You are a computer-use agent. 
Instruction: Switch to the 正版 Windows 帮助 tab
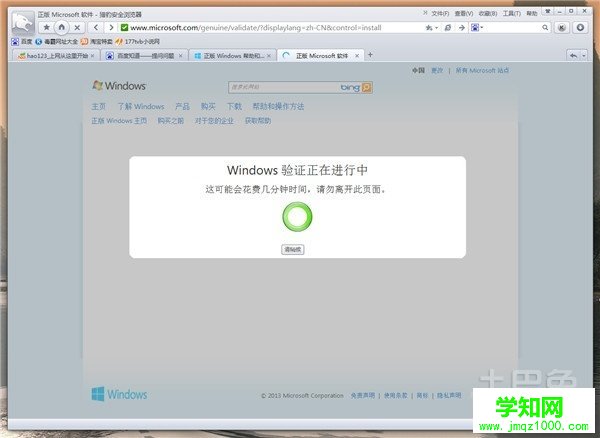point(230,56)
